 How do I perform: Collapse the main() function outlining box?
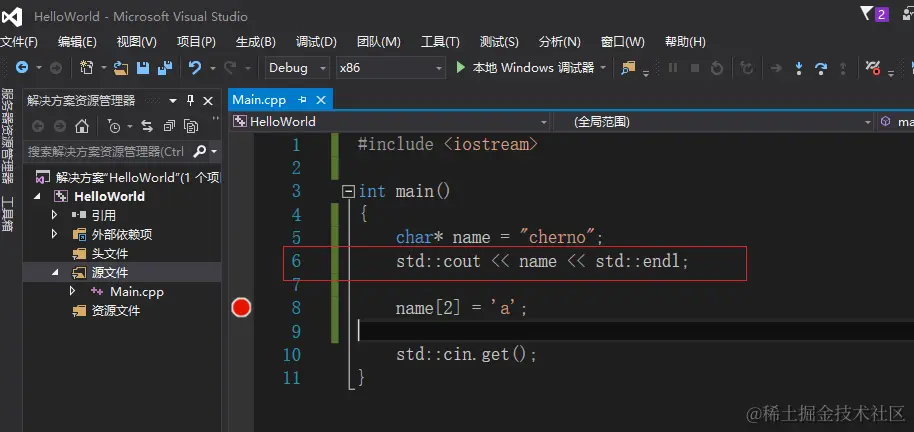[349, 191]
